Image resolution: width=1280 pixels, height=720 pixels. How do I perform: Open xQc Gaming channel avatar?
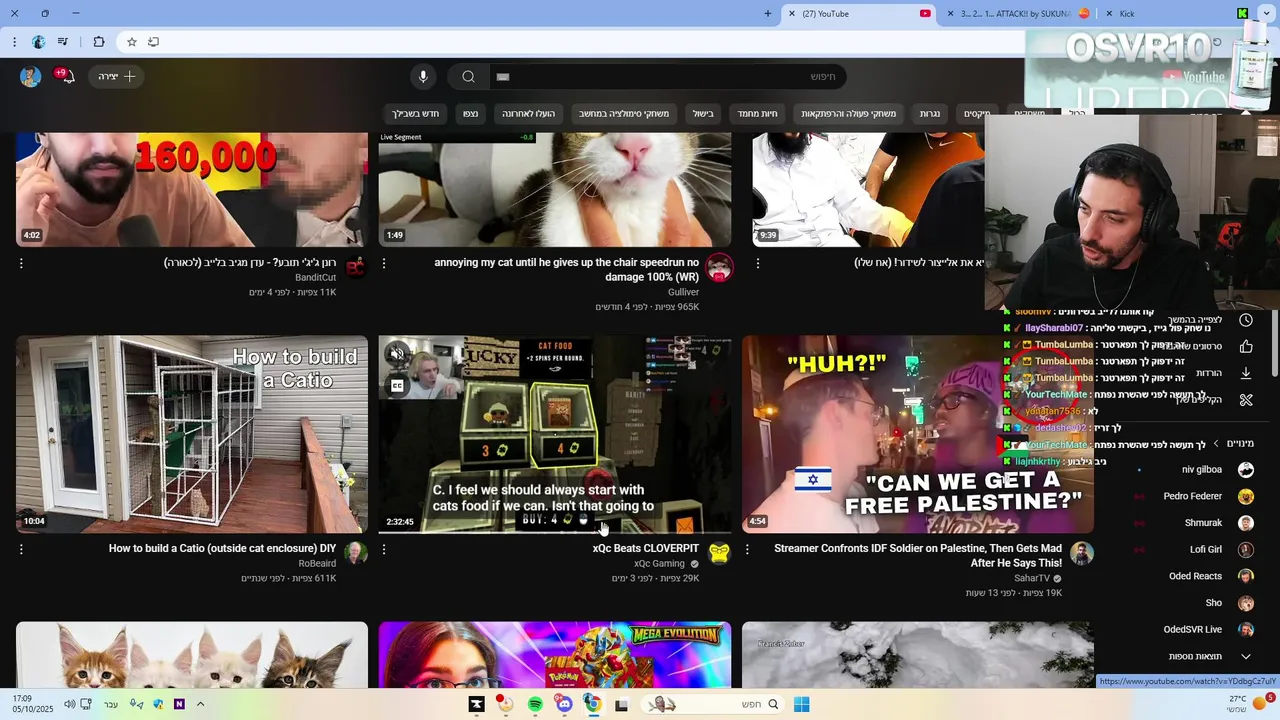[x=720, y=554]
